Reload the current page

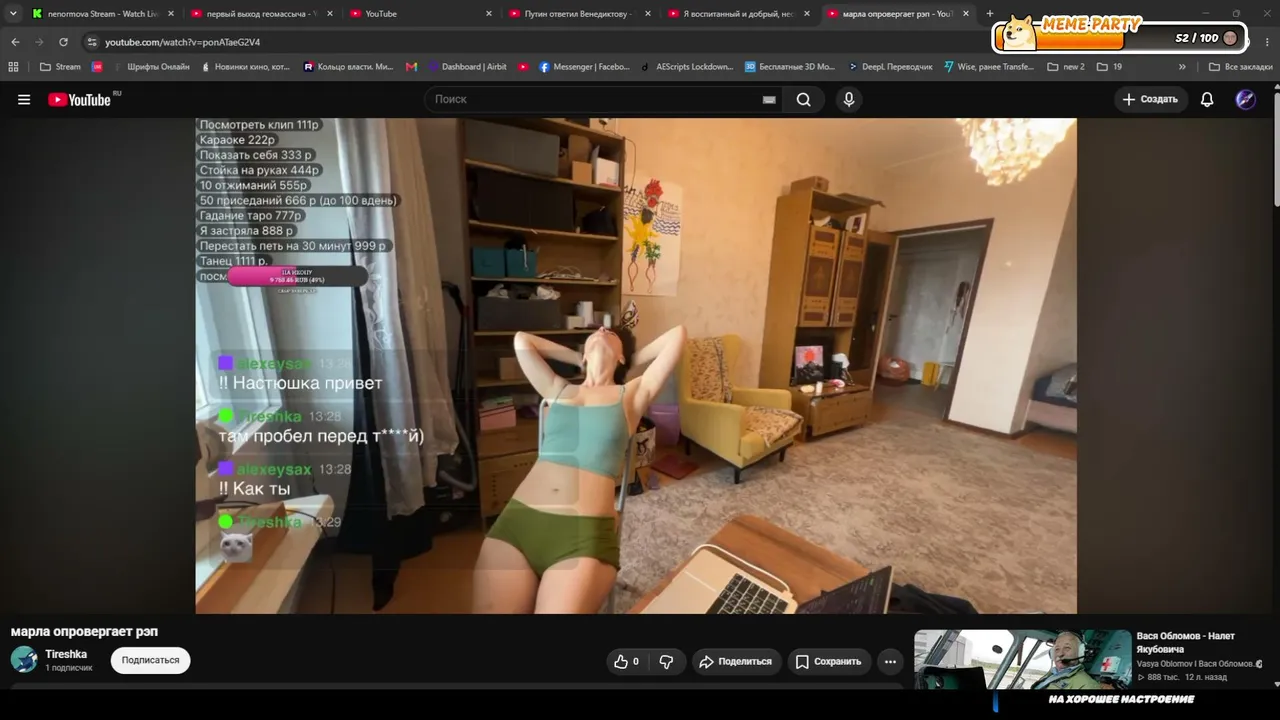[x=63, y=42]
